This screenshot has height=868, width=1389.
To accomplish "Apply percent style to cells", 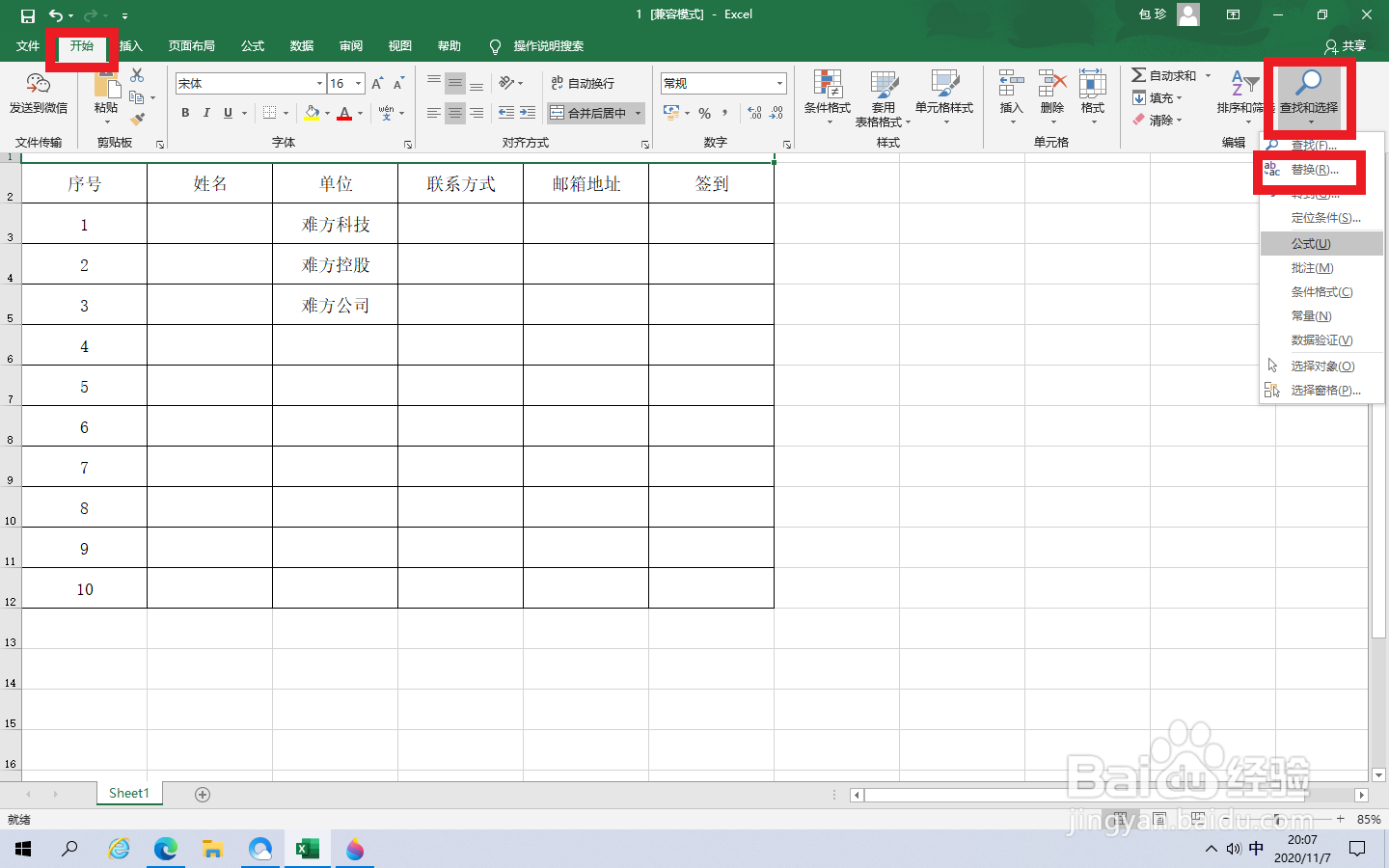I will point(704,113).
